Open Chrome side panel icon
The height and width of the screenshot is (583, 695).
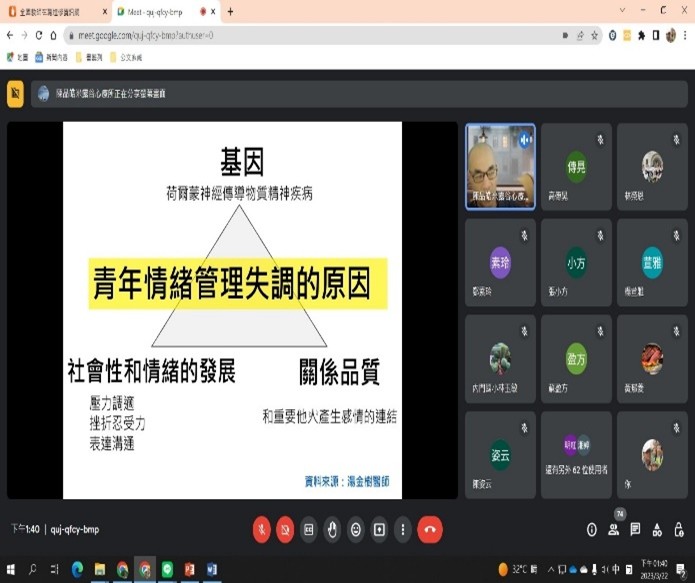(656, 35)
